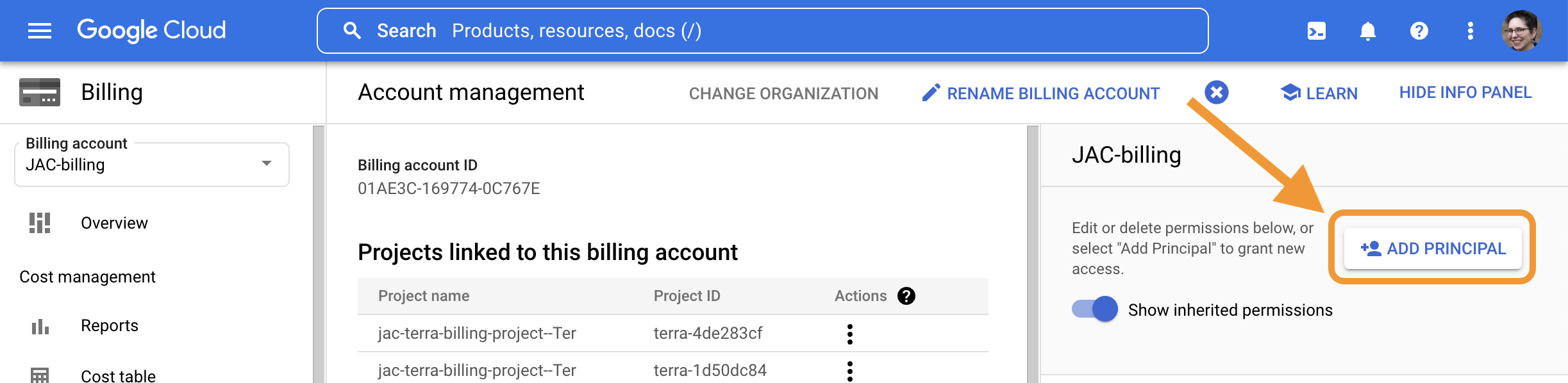Click CHANGE ORGANIZATION button
Screen dimensions: 1568x383
783,94
